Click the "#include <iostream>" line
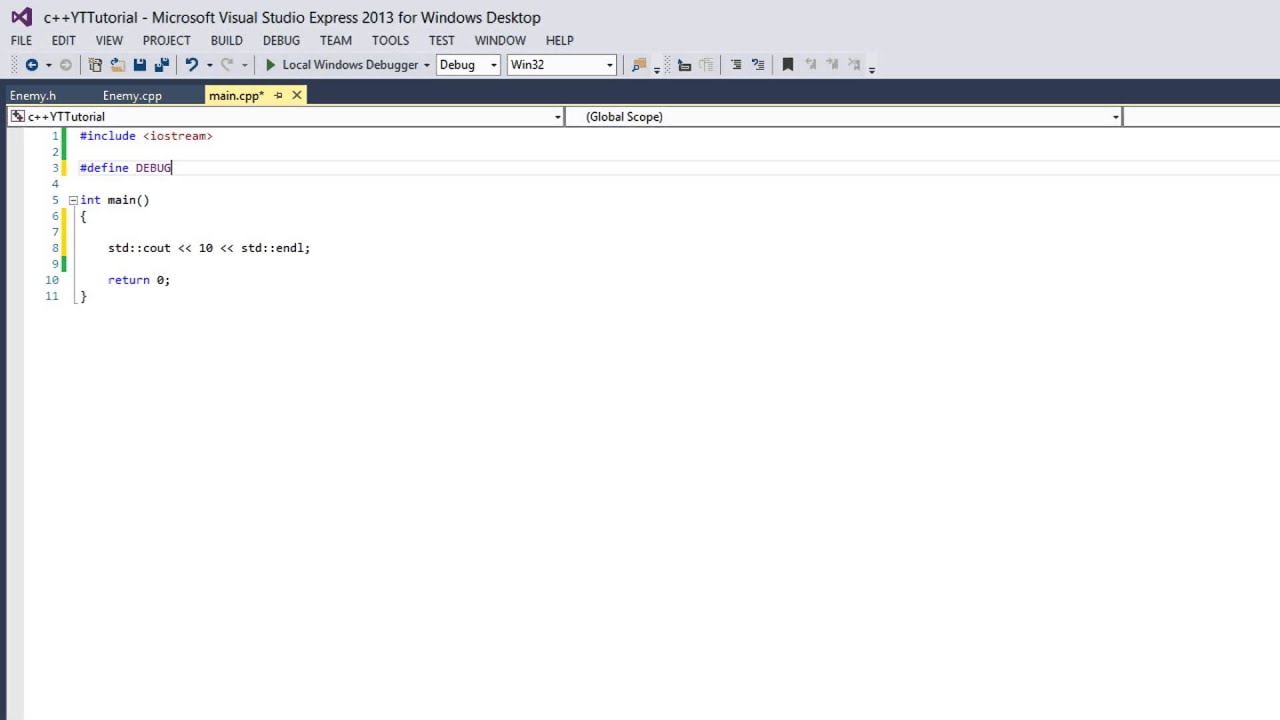Image resolution: width=1280 pixels, height=720 pixels. pyautogui.click(x=146, y=136)
